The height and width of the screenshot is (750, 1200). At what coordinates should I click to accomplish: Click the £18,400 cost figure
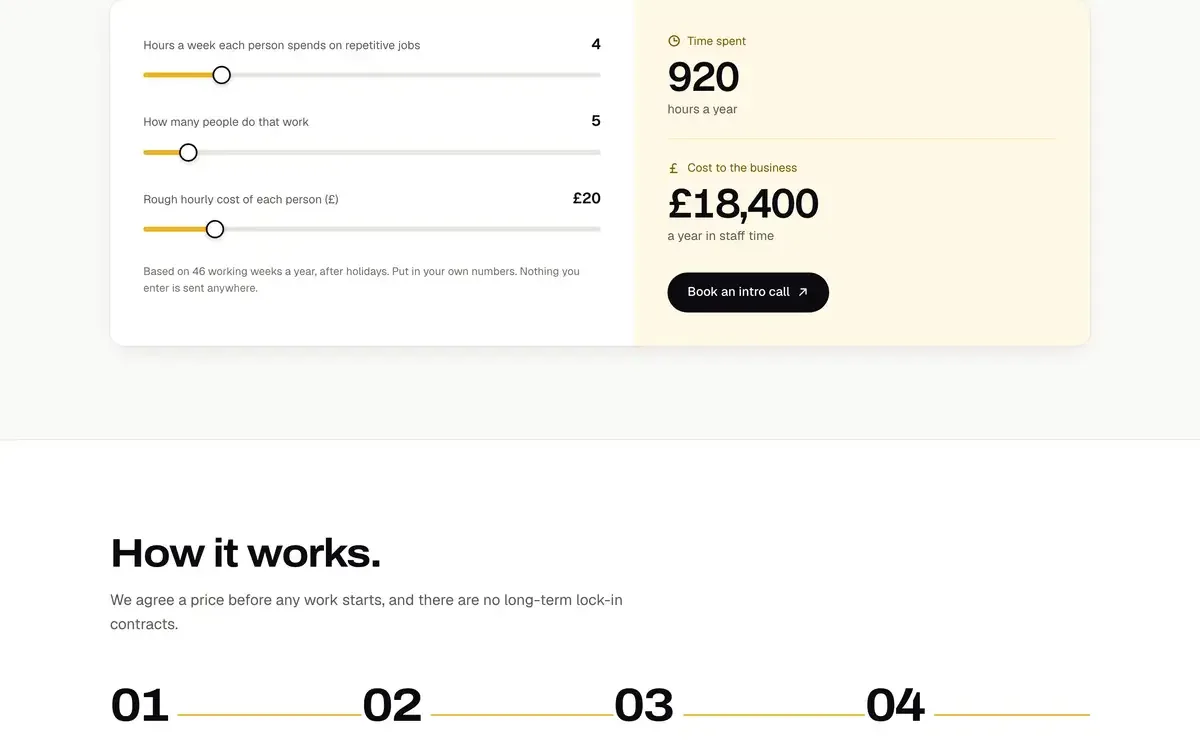[x=743, y=204]
